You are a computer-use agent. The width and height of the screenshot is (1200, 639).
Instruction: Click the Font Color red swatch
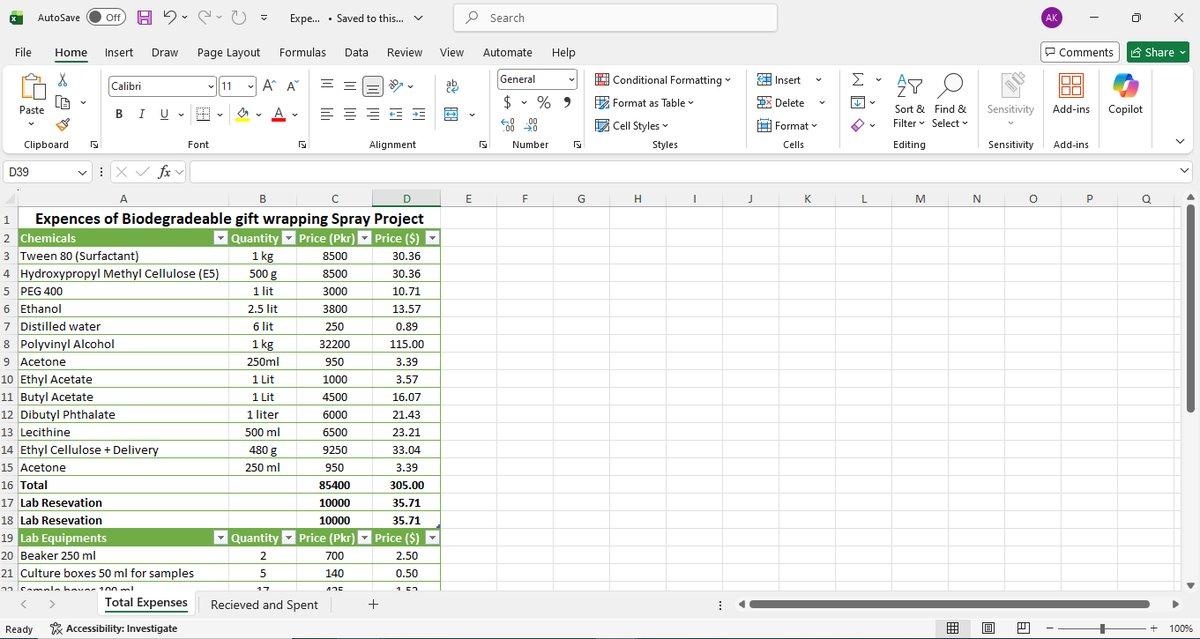(279, 114)
